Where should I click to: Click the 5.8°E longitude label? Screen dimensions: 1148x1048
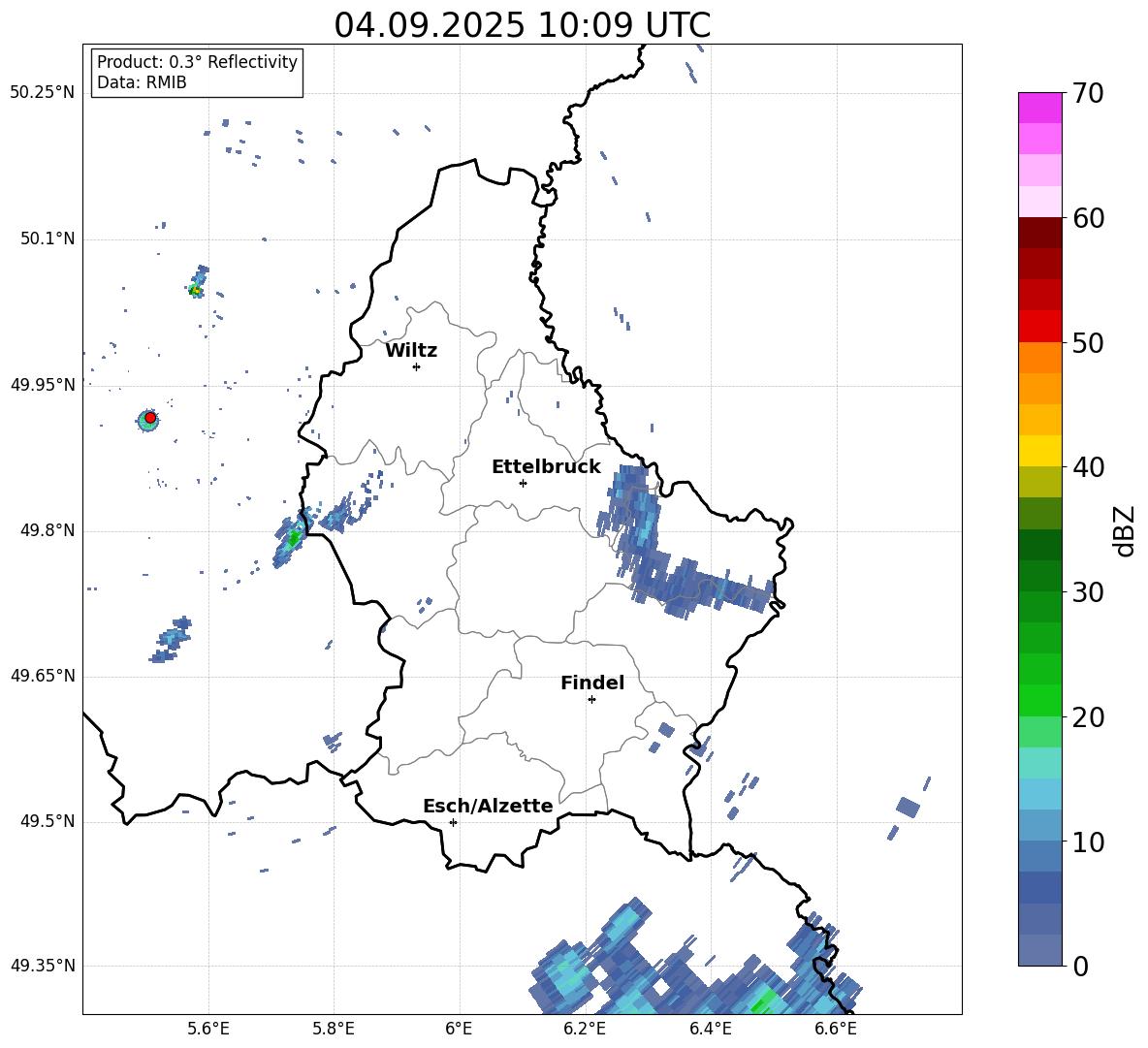pos(334,1029)
